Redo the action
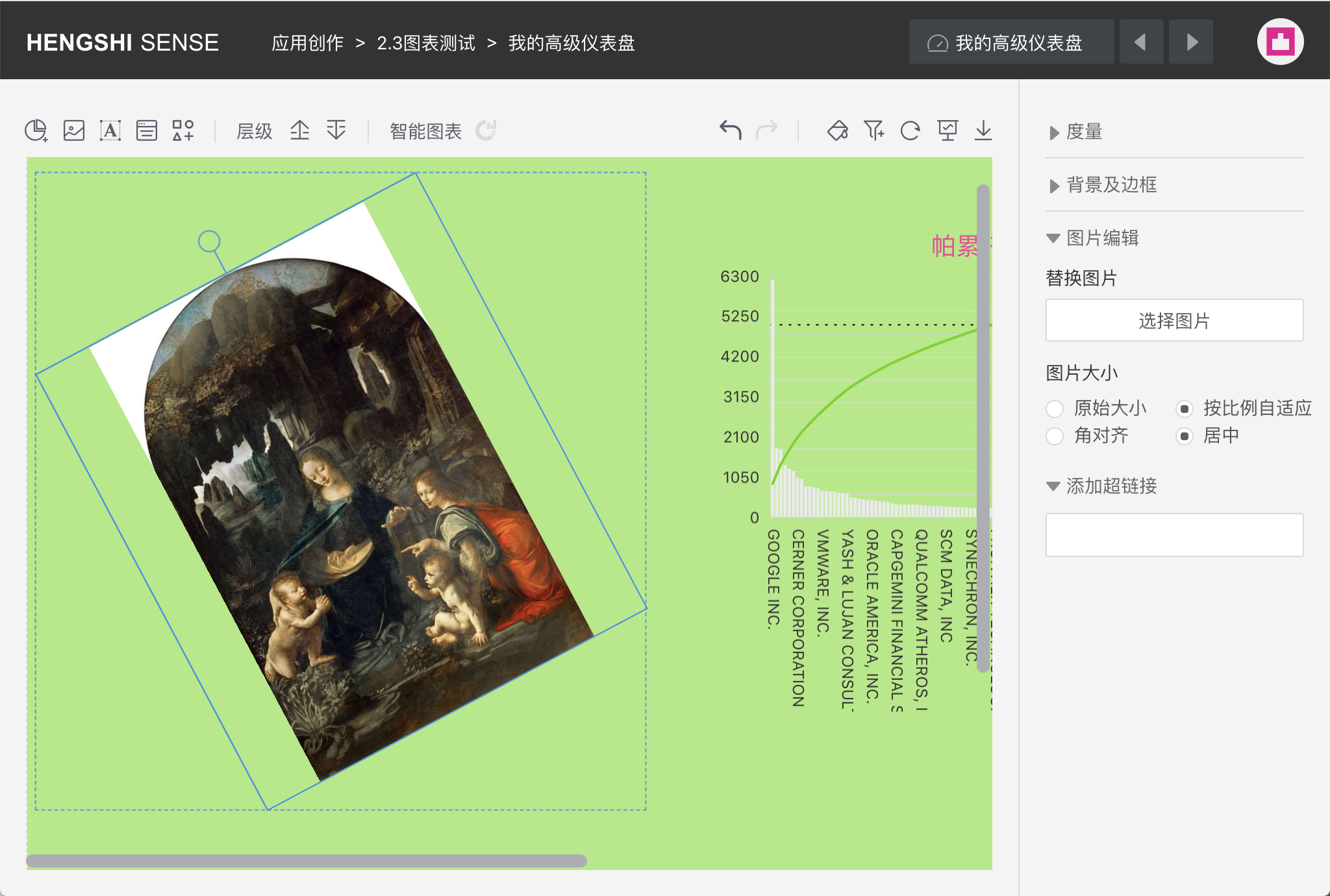Image resolution: width=1330 pixels, height=896 pixels. point(767,131)
